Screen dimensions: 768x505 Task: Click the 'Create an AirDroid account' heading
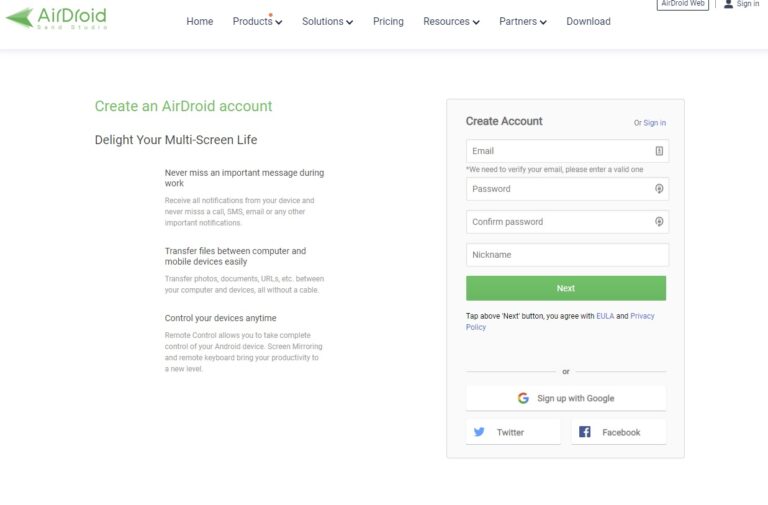(183, 106)
